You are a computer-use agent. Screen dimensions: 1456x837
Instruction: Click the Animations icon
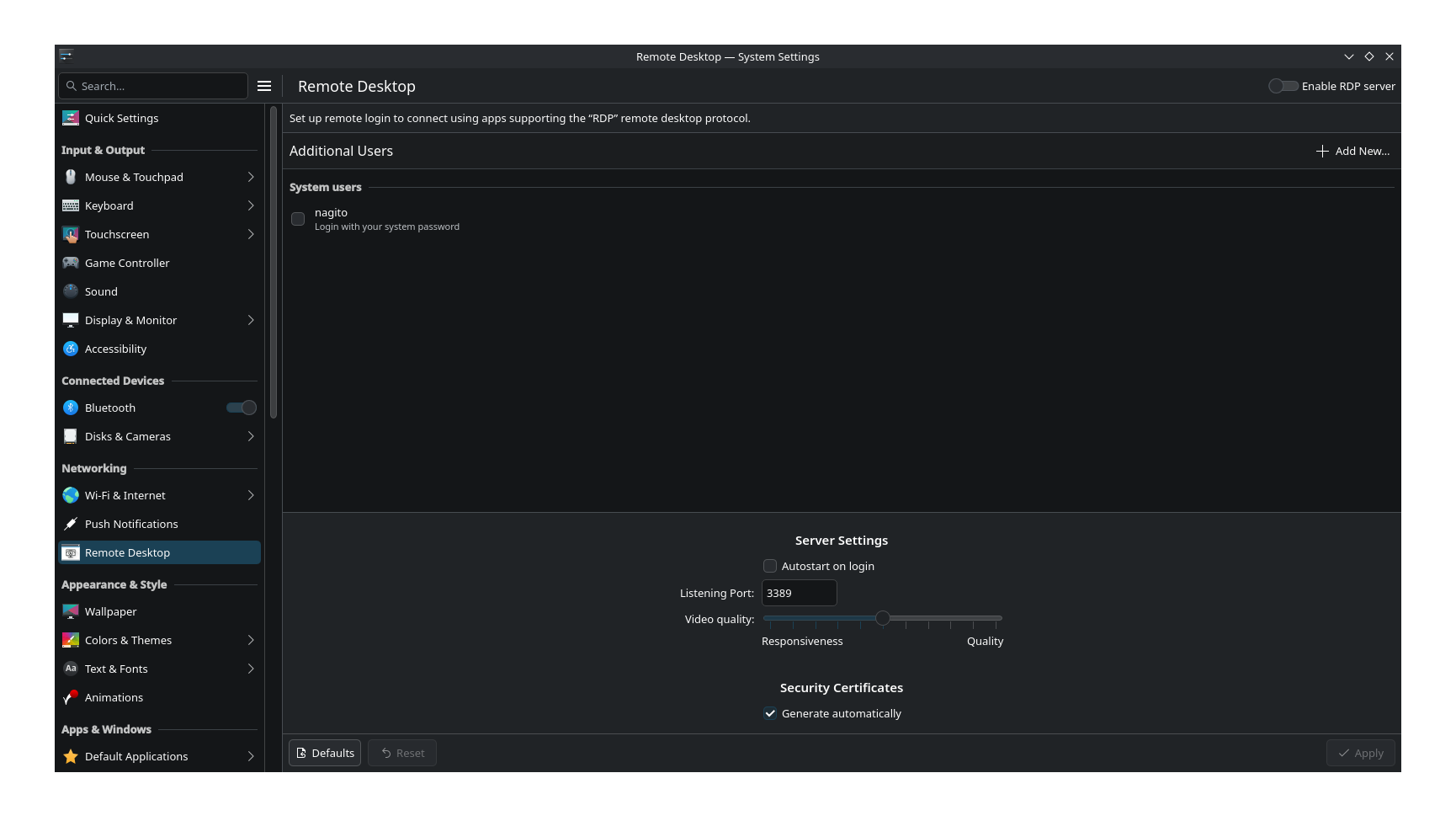71,698
